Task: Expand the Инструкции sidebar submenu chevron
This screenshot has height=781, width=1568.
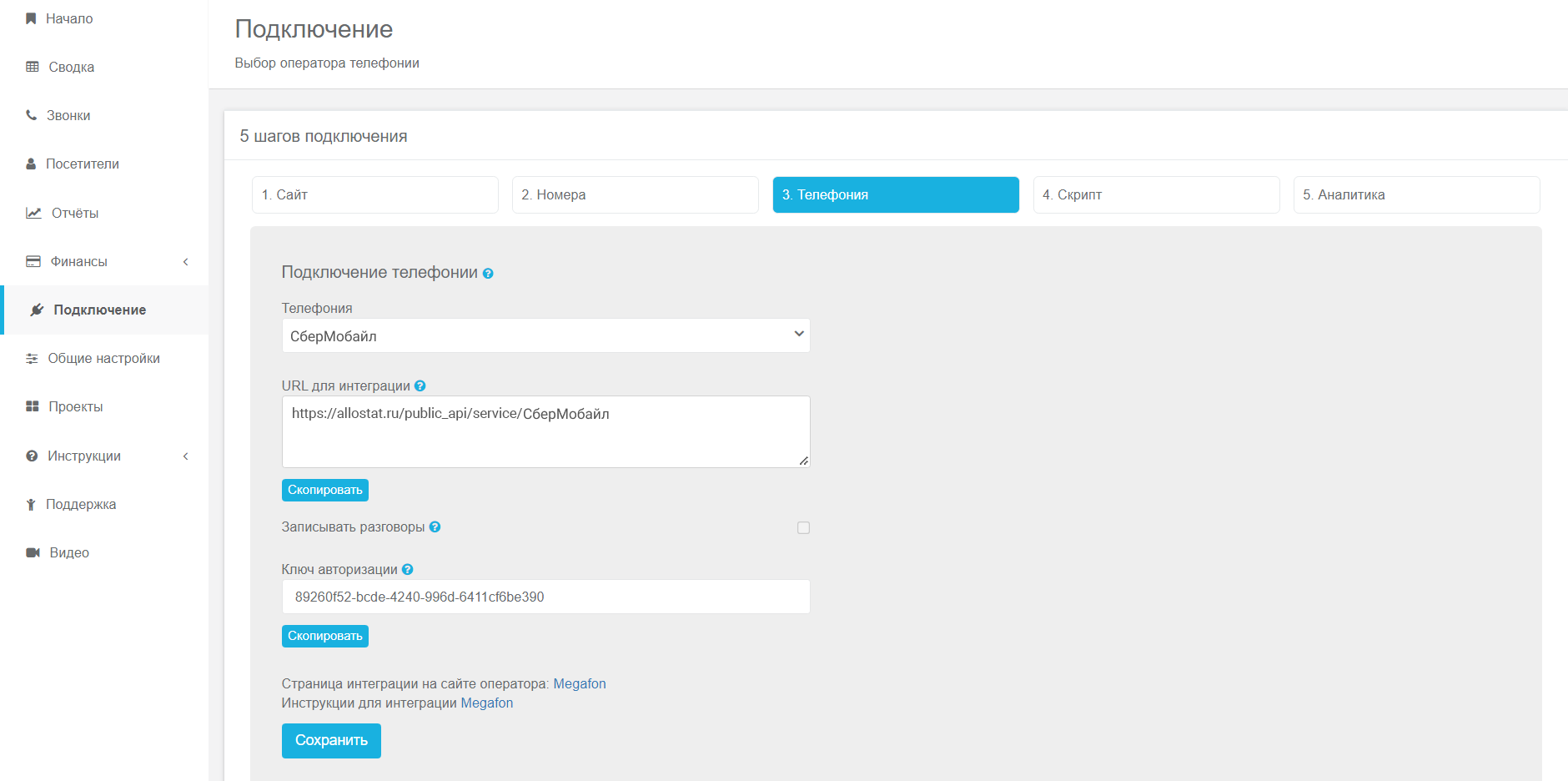Action: point(186,456)
